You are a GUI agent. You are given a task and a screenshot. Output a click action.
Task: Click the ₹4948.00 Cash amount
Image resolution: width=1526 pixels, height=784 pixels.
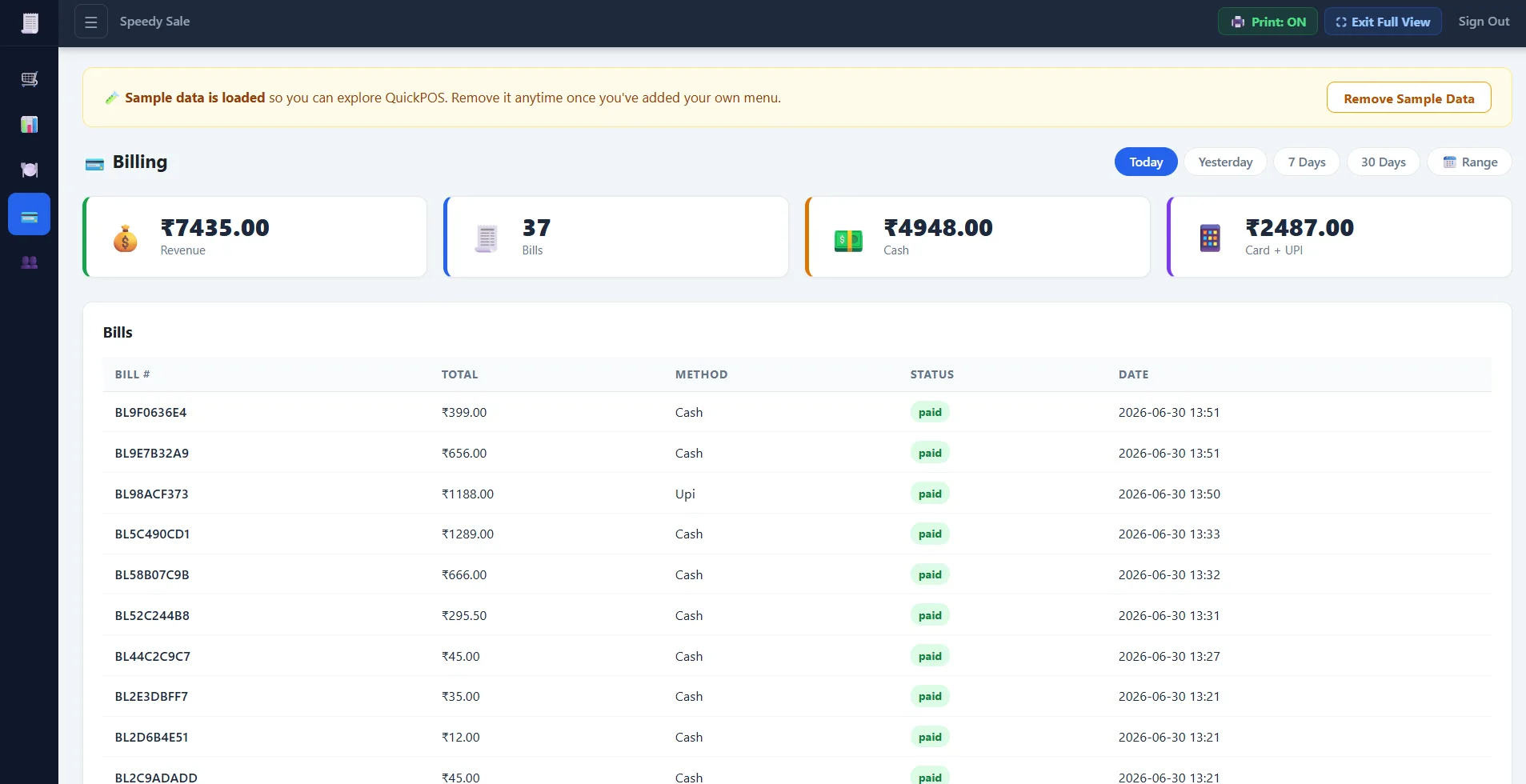(938, 228)
